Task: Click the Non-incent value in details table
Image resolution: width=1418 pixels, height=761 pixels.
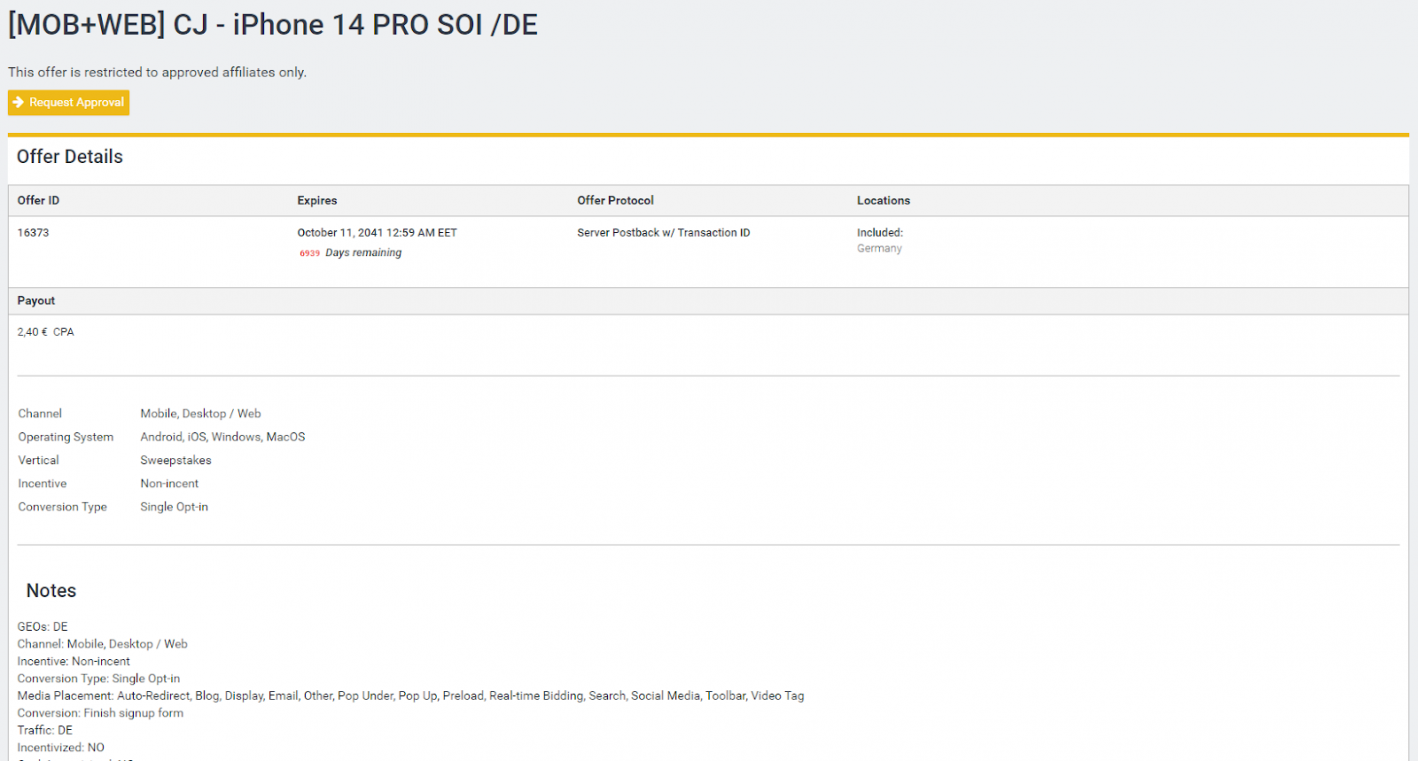Action: click(170, 484)
